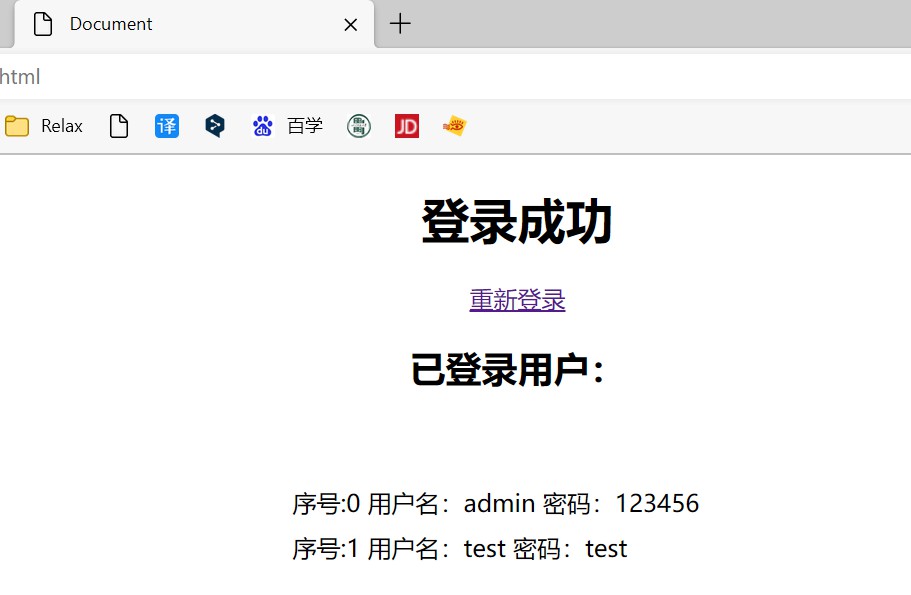Click the page icon on the Document tab

coord(43,24)
